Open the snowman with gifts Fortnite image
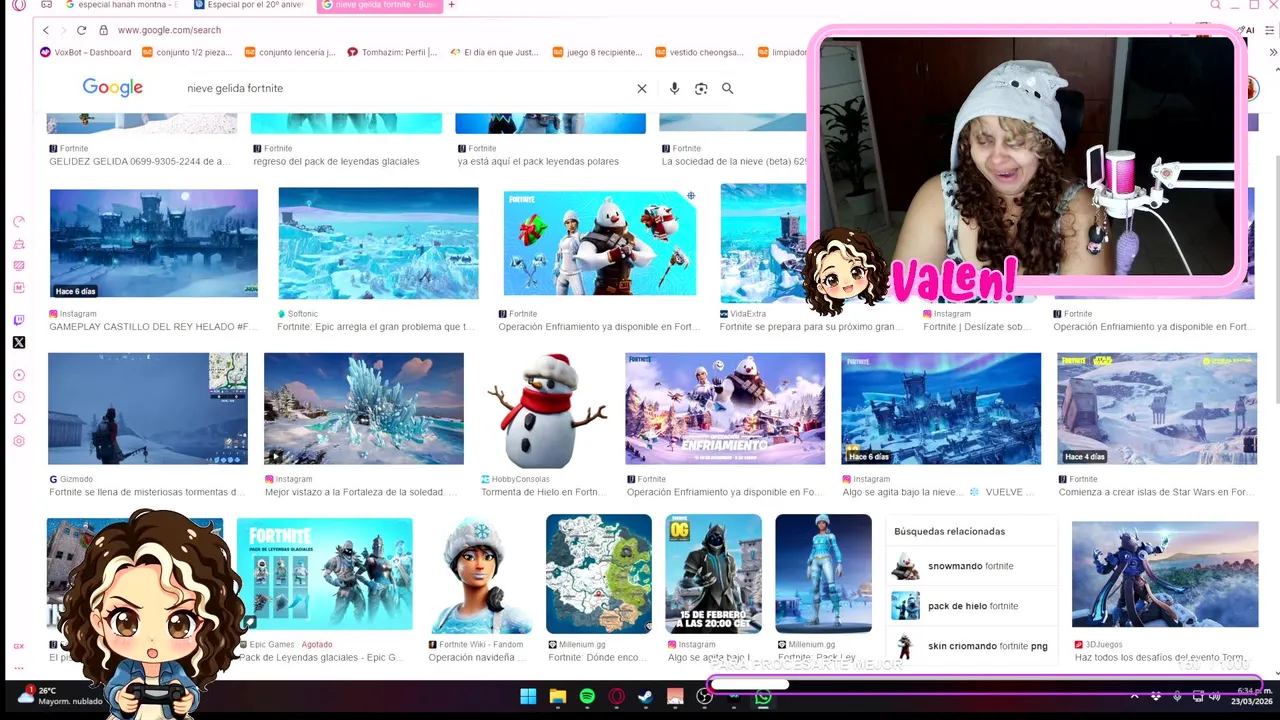Viewport: 1280px width, 720px height. [x=600, y=243]
